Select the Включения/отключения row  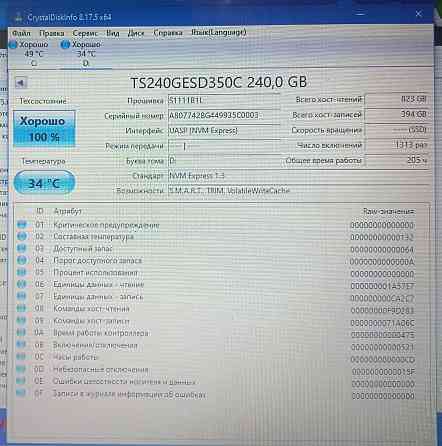215,345
